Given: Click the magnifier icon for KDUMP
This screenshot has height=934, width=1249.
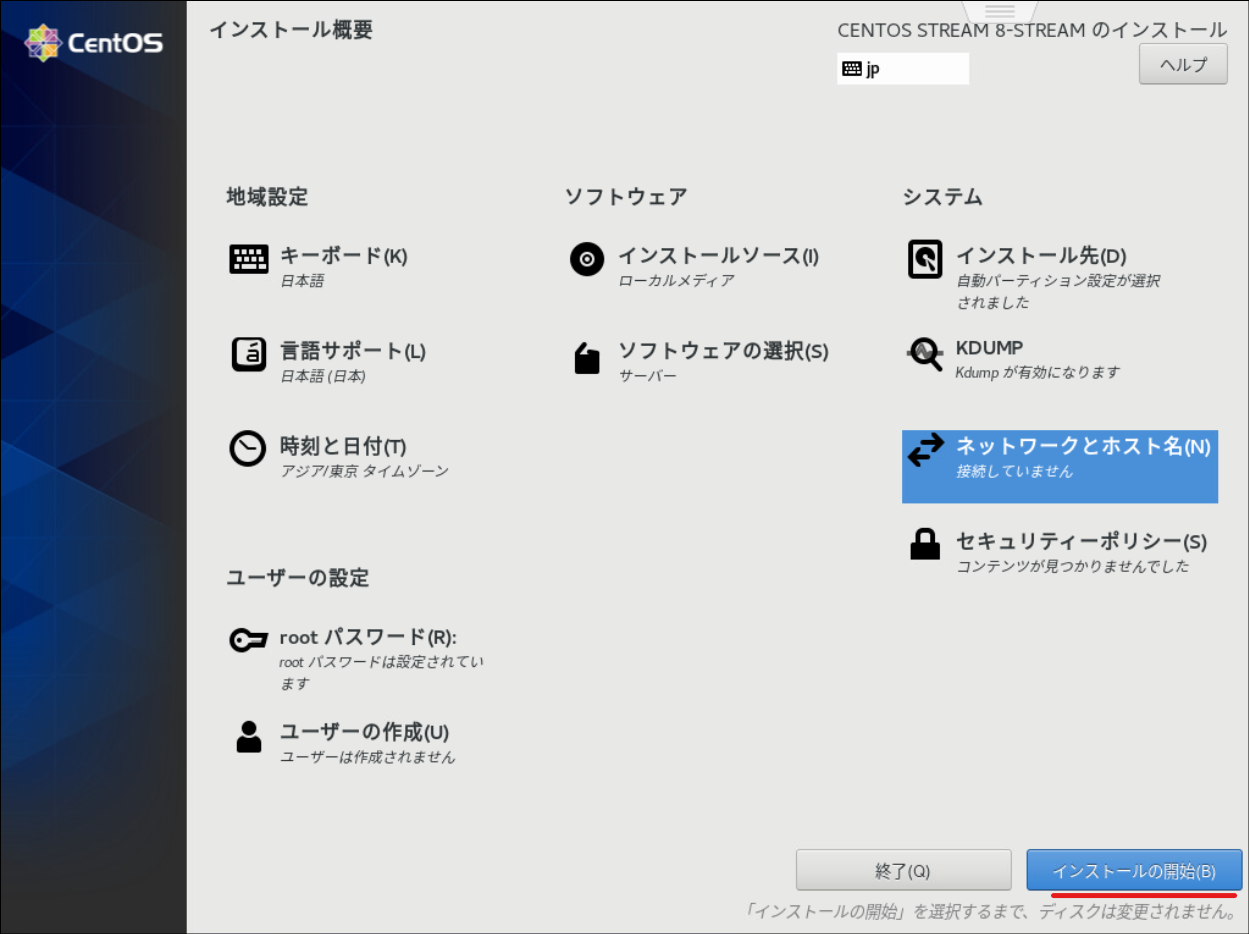Looking at the screenshot, I should pos(925,353).
